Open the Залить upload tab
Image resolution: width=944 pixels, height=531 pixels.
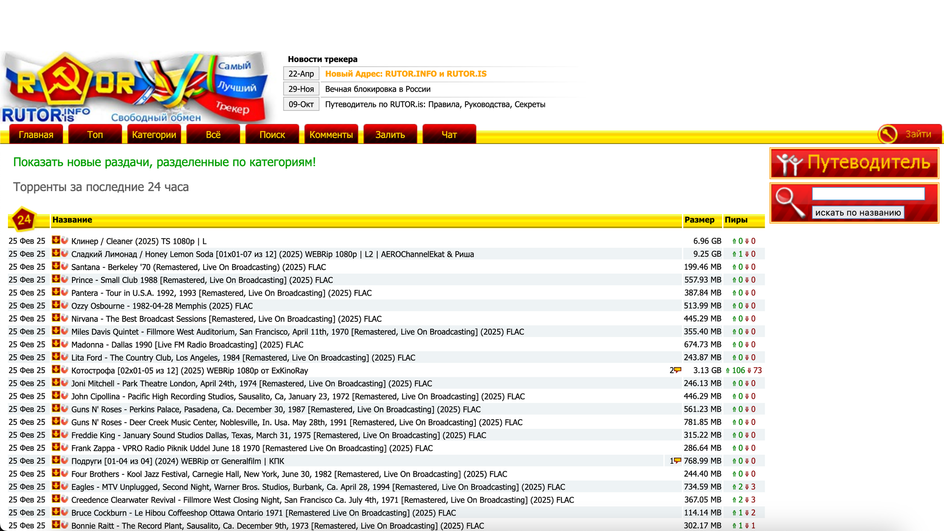coord(390,134)
